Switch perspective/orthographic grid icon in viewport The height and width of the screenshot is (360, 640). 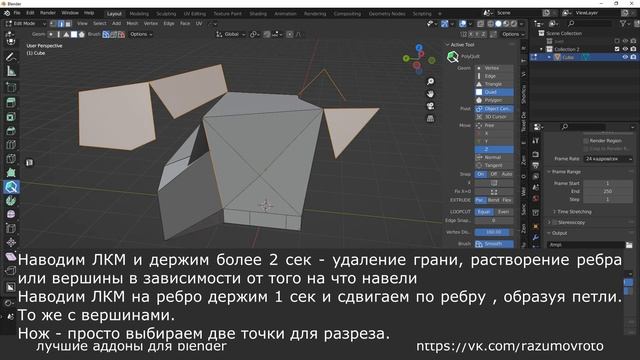pos(430,119)
